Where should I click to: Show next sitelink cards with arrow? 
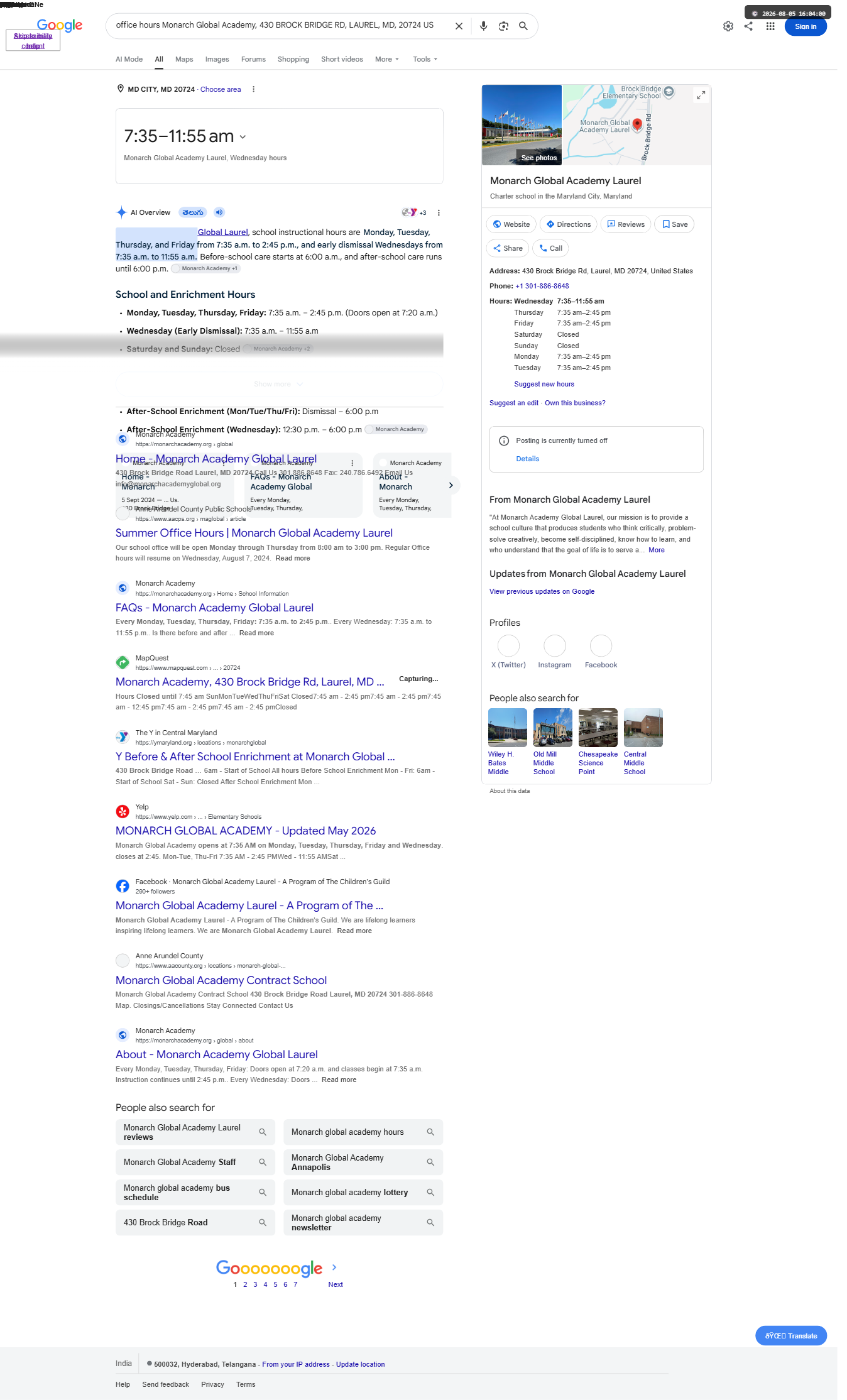coord(451,485)
